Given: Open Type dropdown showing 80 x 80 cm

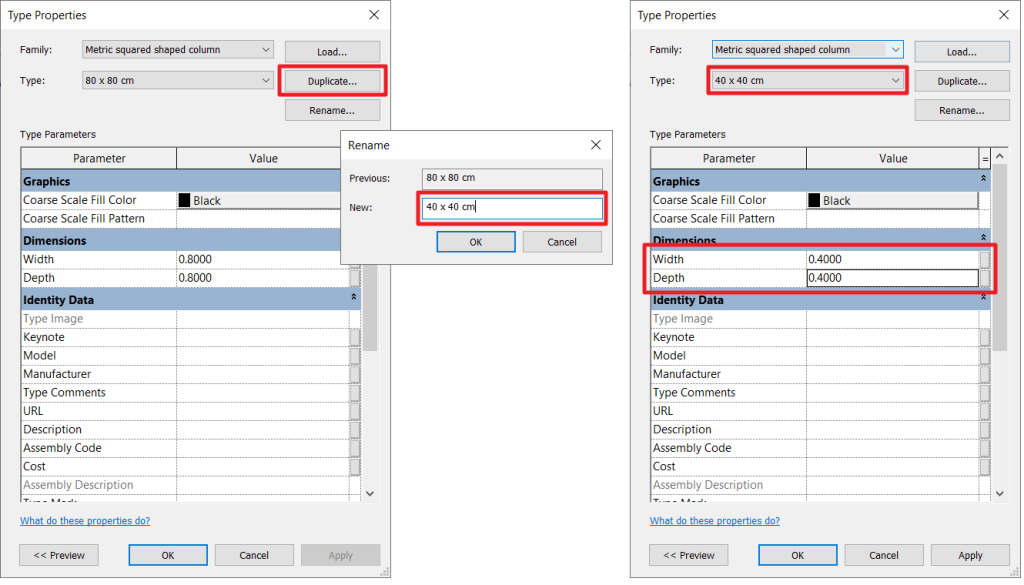Looking at the screenshot, I should (x=177, y=81).
